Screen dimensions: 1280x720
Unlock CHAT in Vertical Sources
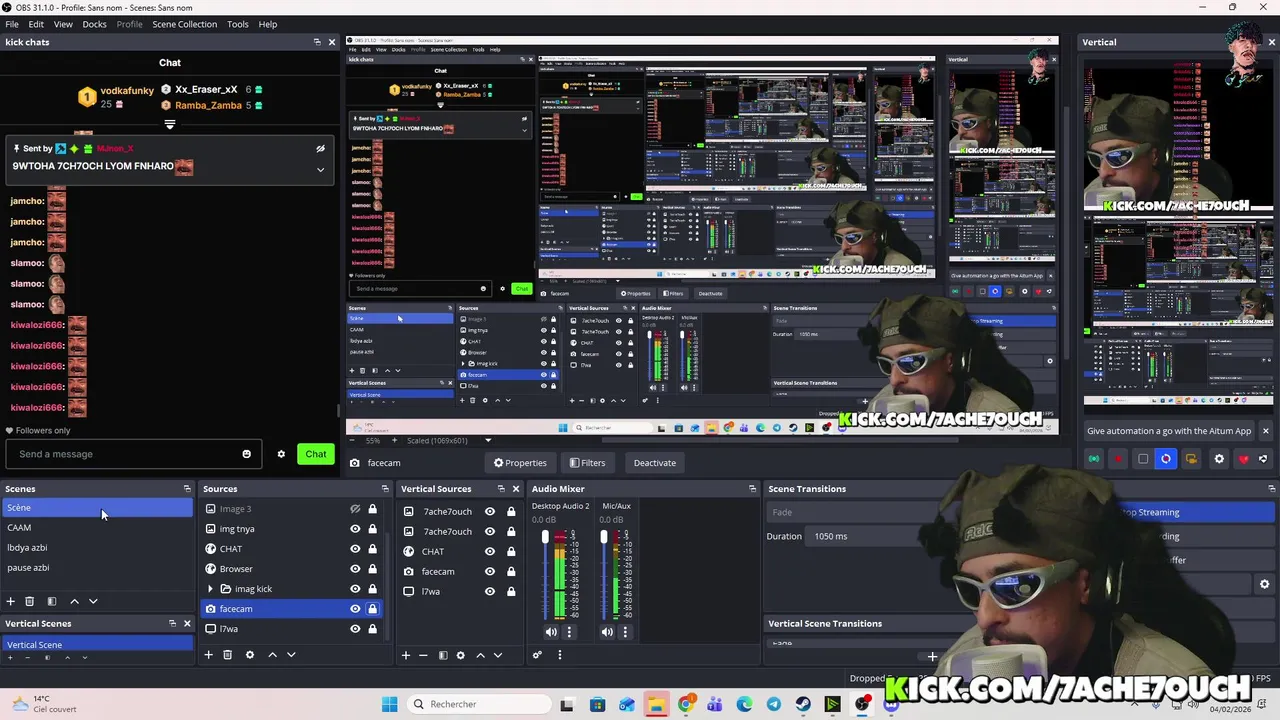[x=511, y=551]
